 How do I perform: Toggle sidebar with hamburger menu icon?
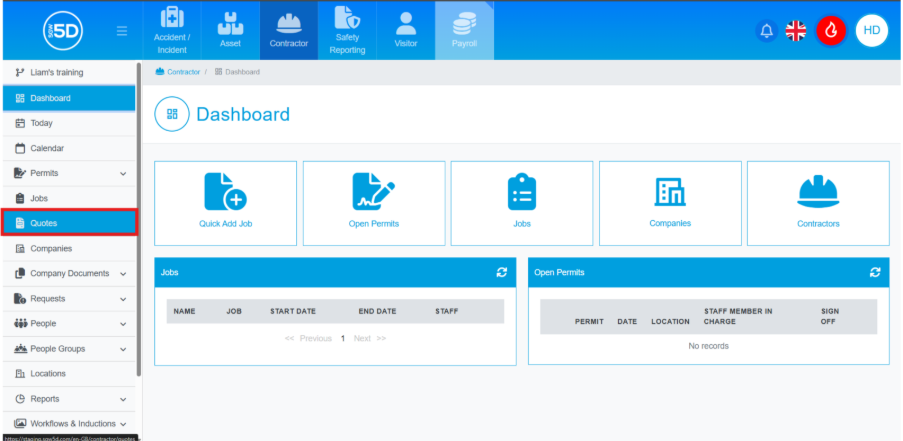122,31
